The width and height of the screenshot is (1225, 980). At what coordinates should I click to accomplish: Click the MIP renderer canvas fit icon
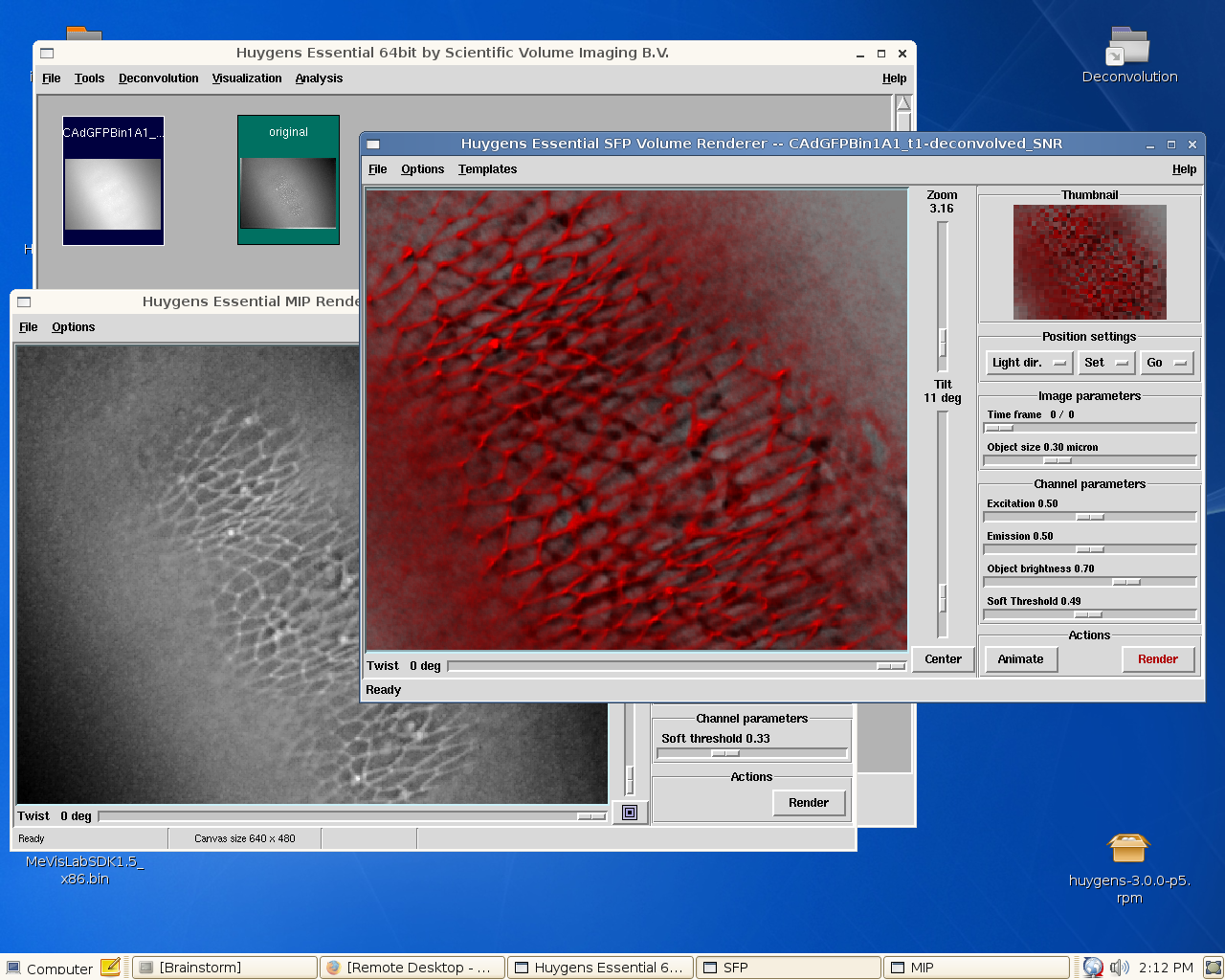point(630,813)
